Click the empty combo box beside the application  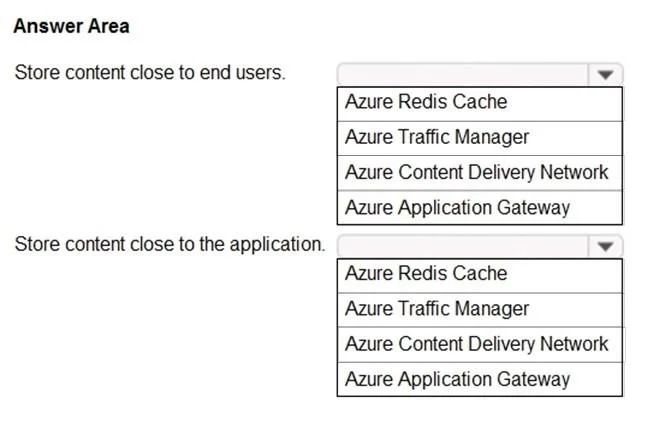[480, 246]
